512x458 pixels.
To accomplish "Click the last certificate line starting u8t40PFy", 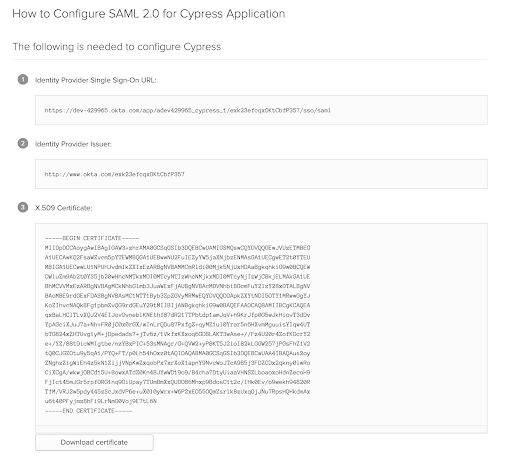I will (x=101, y=401).
